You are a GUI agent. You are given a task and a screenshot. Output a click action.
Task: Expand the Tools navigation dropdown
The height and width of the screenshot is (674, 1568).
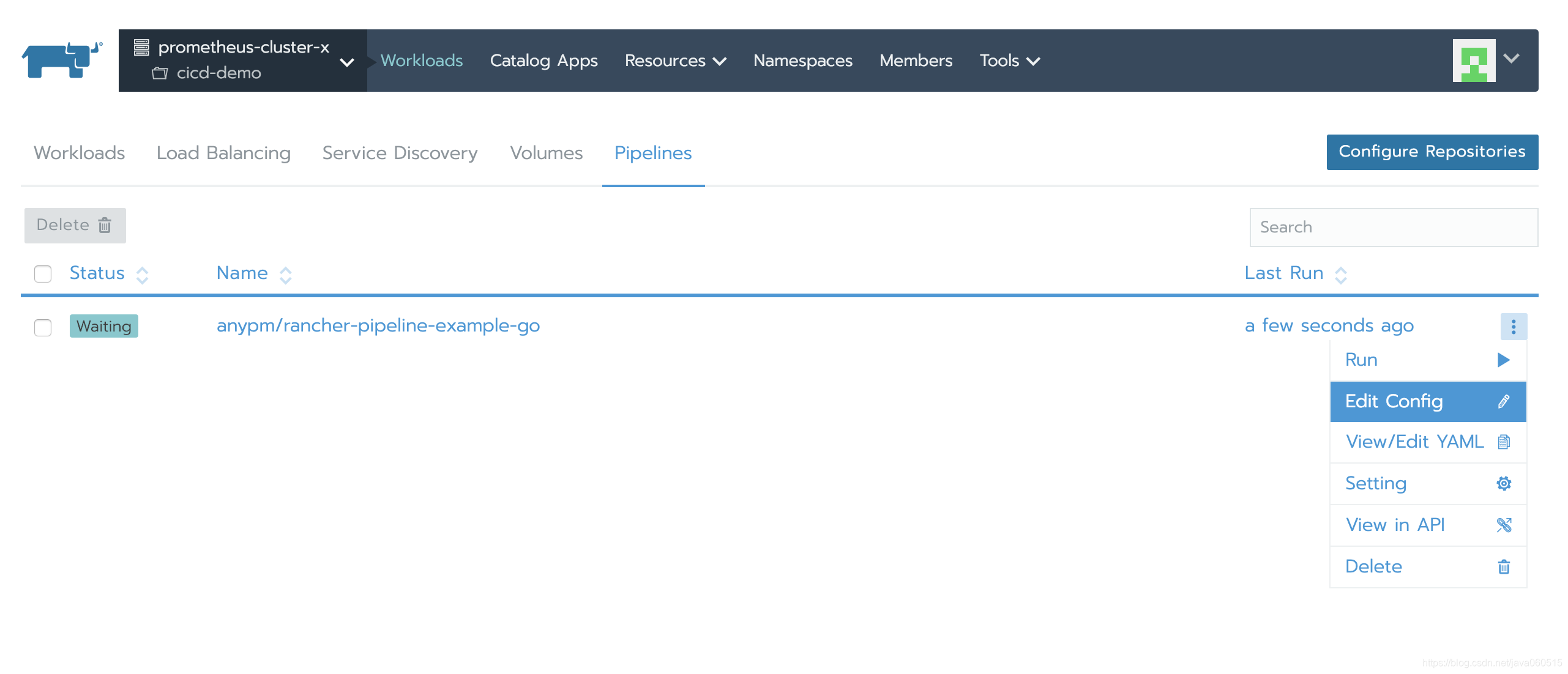point(1010,61)
